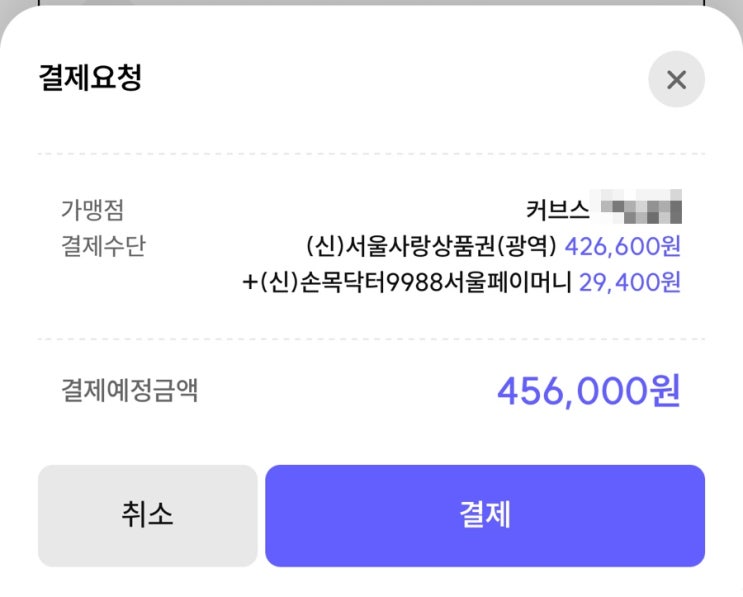Viewport: 743px width, 597px height.
Task: Click the 결제요청 dialog title
Action: (x=90, y=78)
